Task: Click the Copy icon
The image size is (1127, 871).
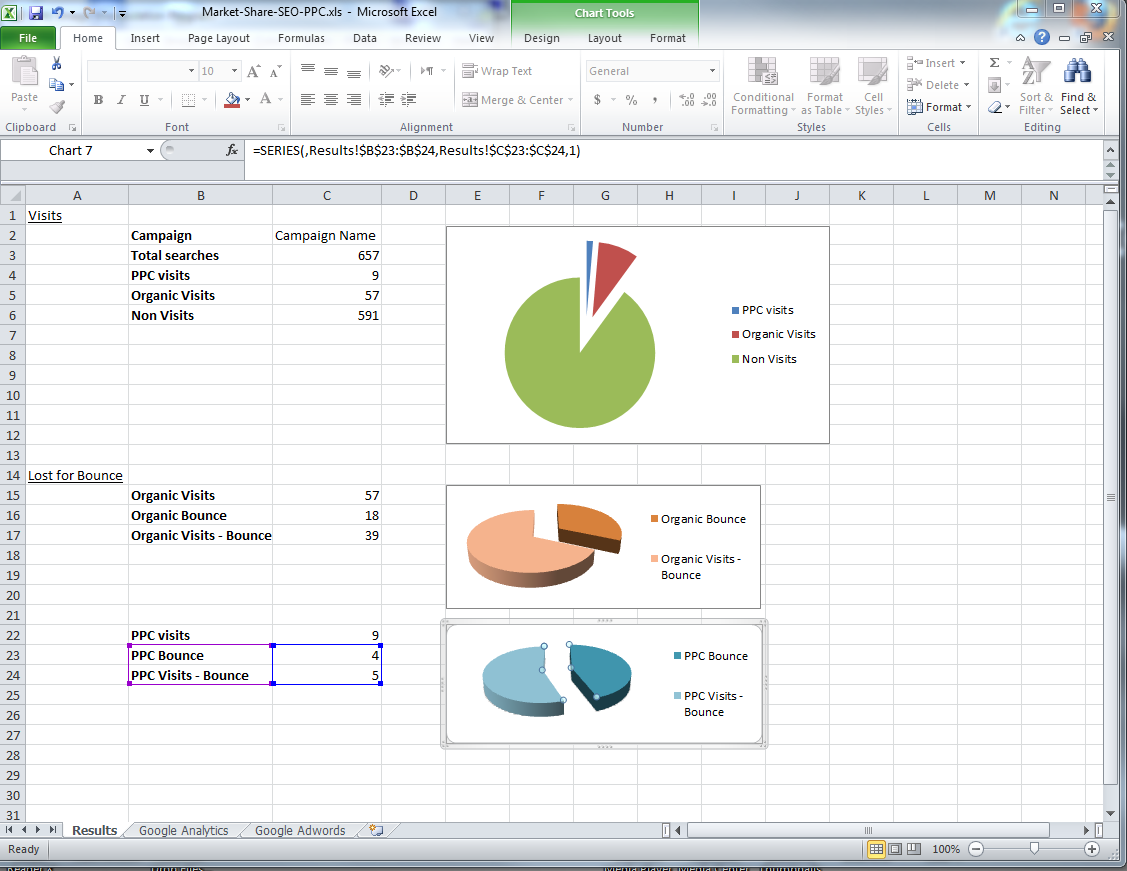Action: click(57, 85)
